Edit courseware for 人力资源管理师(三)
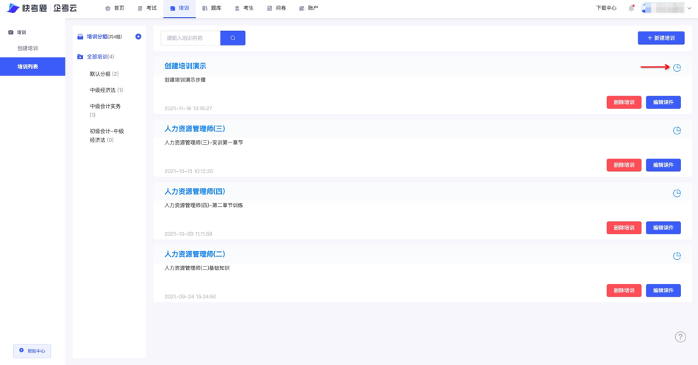This screenshot has height=365, width=698. click(663, 165)
